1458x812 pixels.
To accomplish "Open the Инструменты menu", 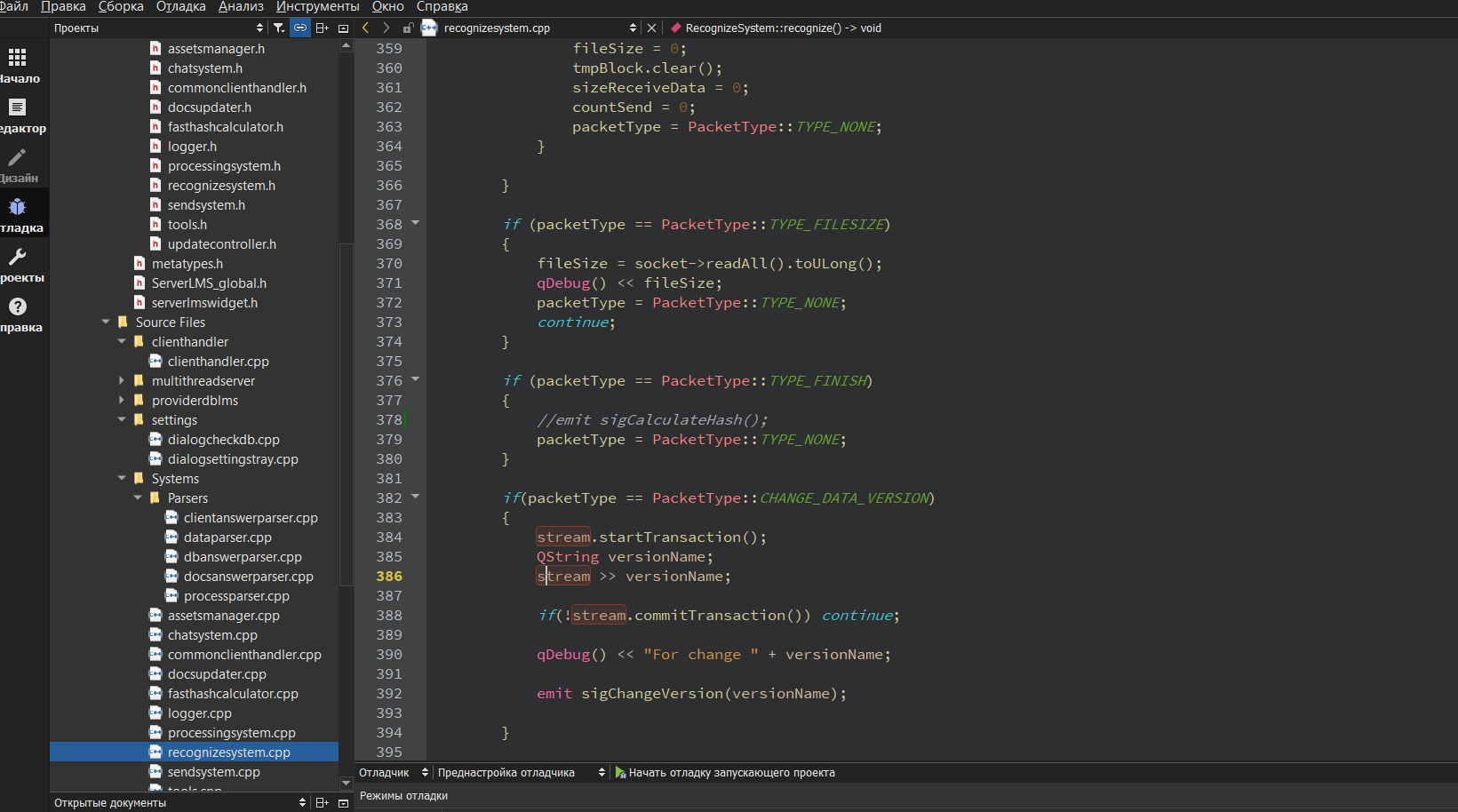I will [x=317, y=7].
